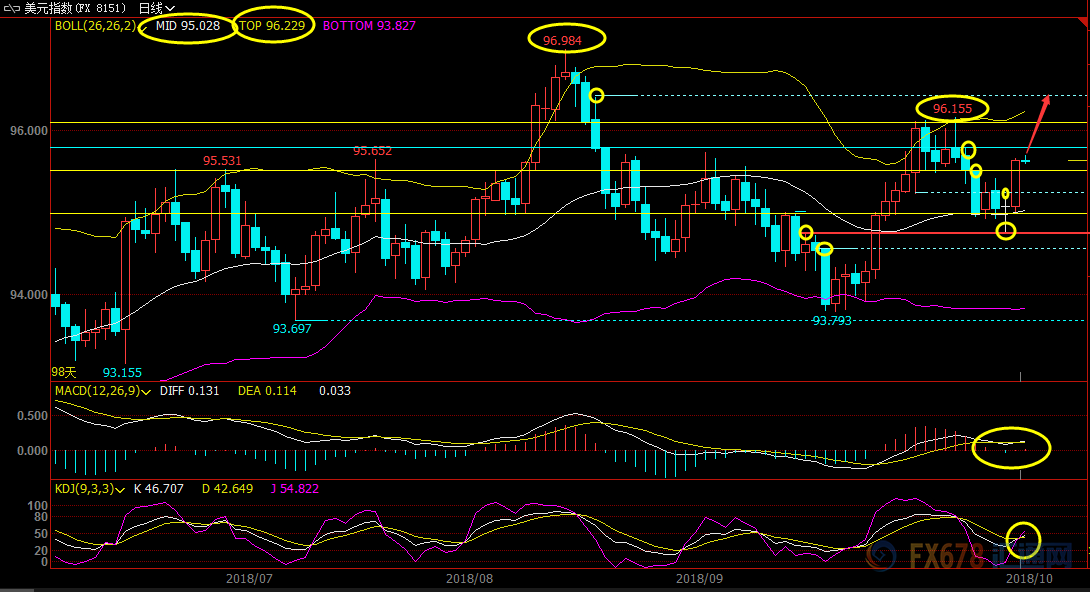Click the DIFF 0.131 MACD value
Screen dimensions: 1090x592
click(x=189, y=391)
